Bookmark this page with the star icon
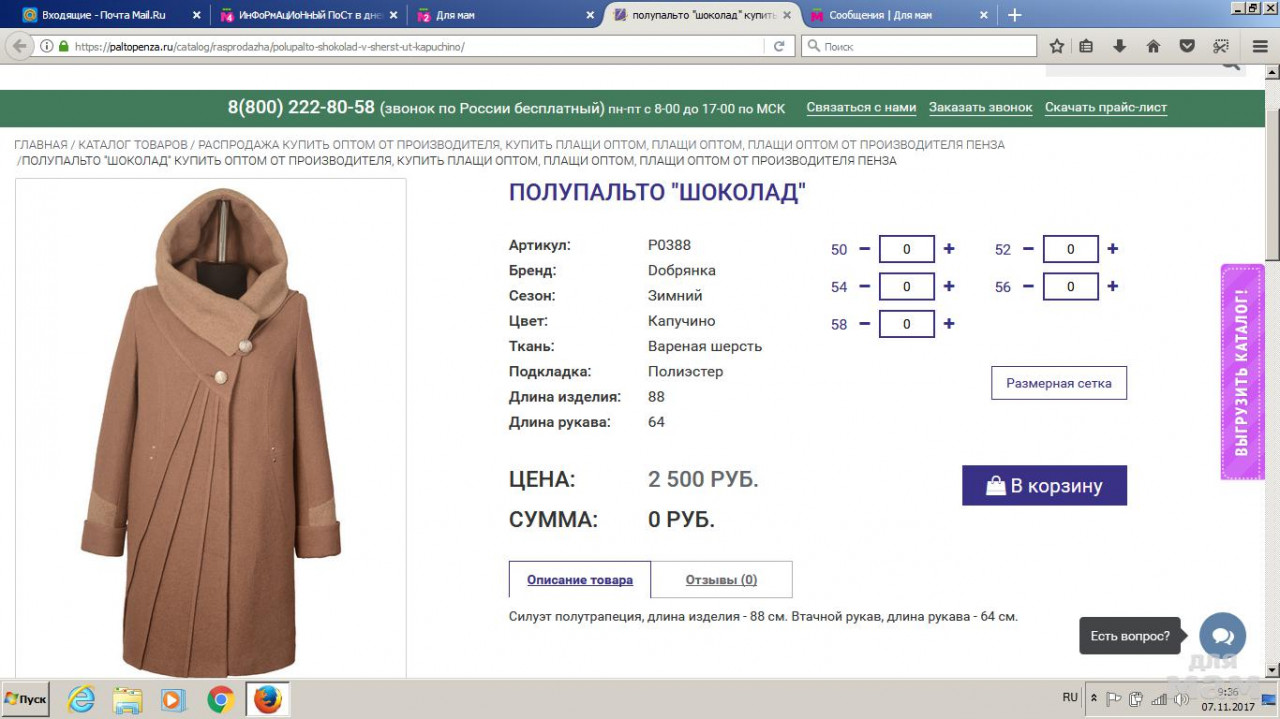The height and width of the screenshot is (719, 1280). (x=1057, y=46)
